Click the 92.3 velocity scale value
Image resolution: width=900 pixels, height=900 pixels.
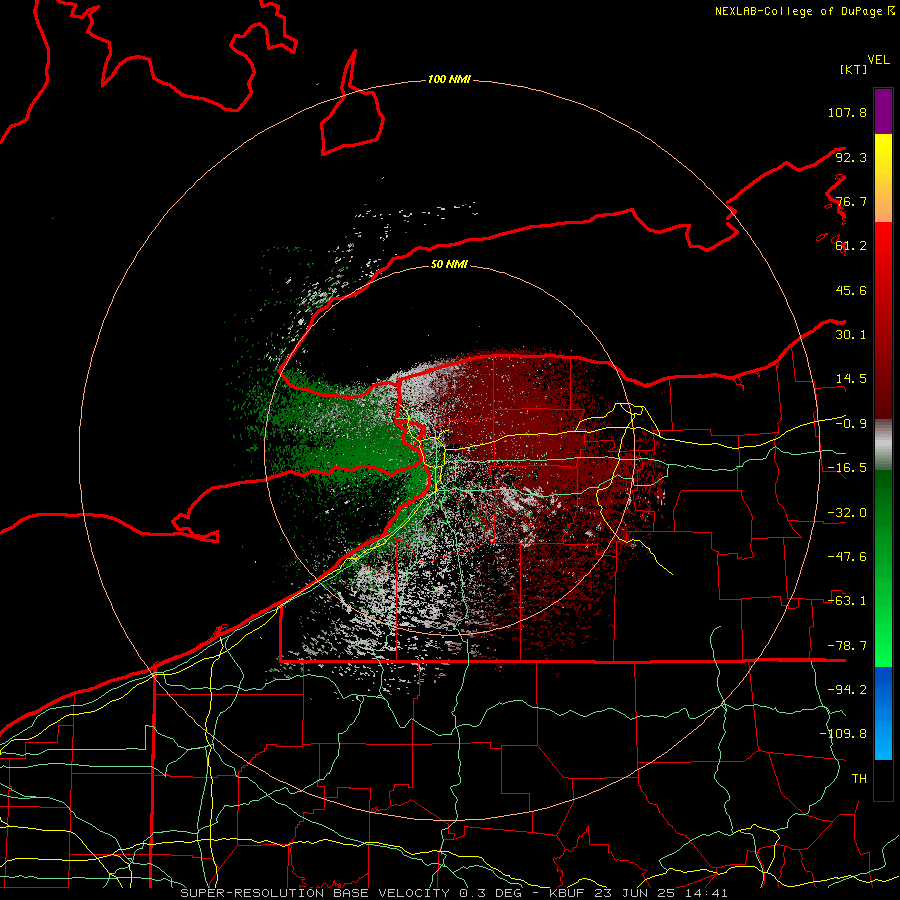851,157
